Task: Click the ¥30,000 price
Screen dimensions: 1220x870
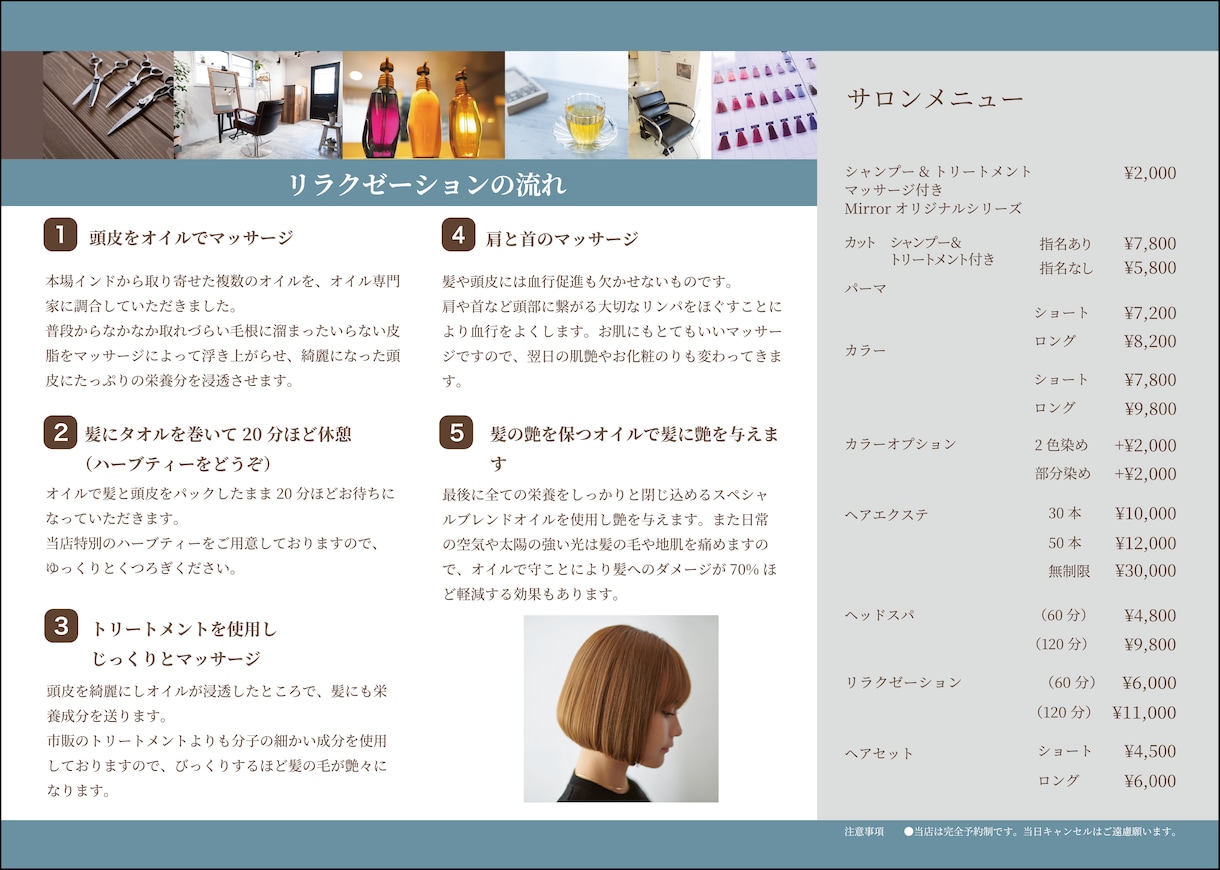Action: coord(1146,571)
